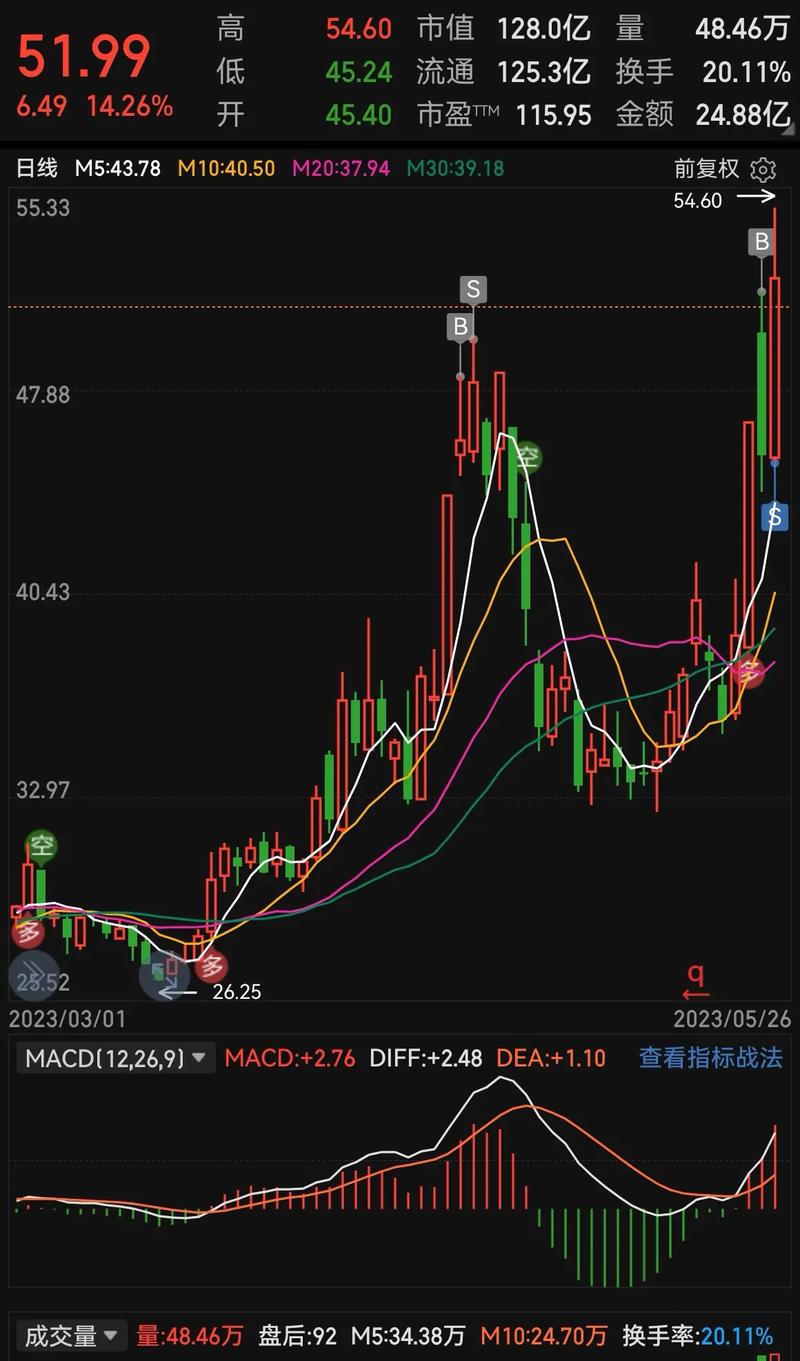The height and width of the screenshot is (1361, 800).
Task: Toggle the M20 moving average line label
Action: point(340,168)
